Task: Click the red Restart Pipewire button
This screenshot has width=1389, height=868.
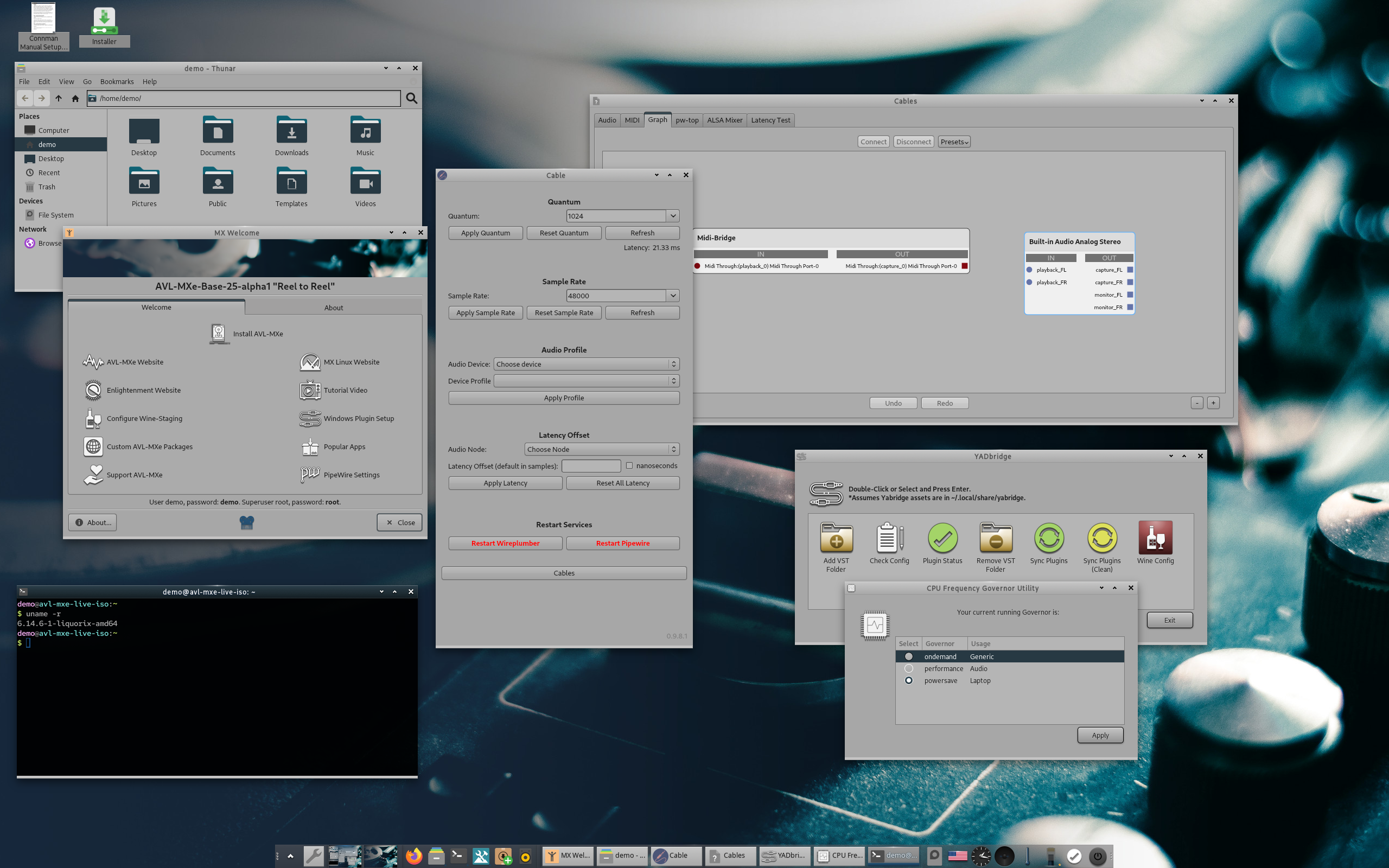Action: pyautogui.click(x=623, y=543)
